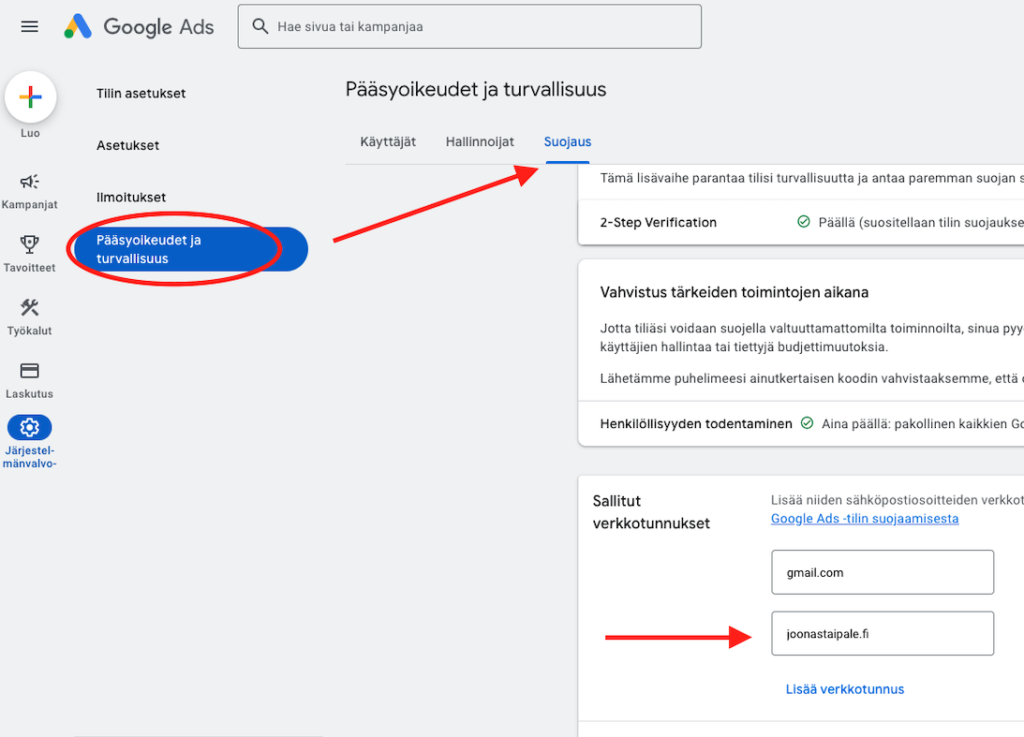1024x737 pixels.
Task: Click Lisää verkkotunnus to add a domain
Action: (845, 689)
